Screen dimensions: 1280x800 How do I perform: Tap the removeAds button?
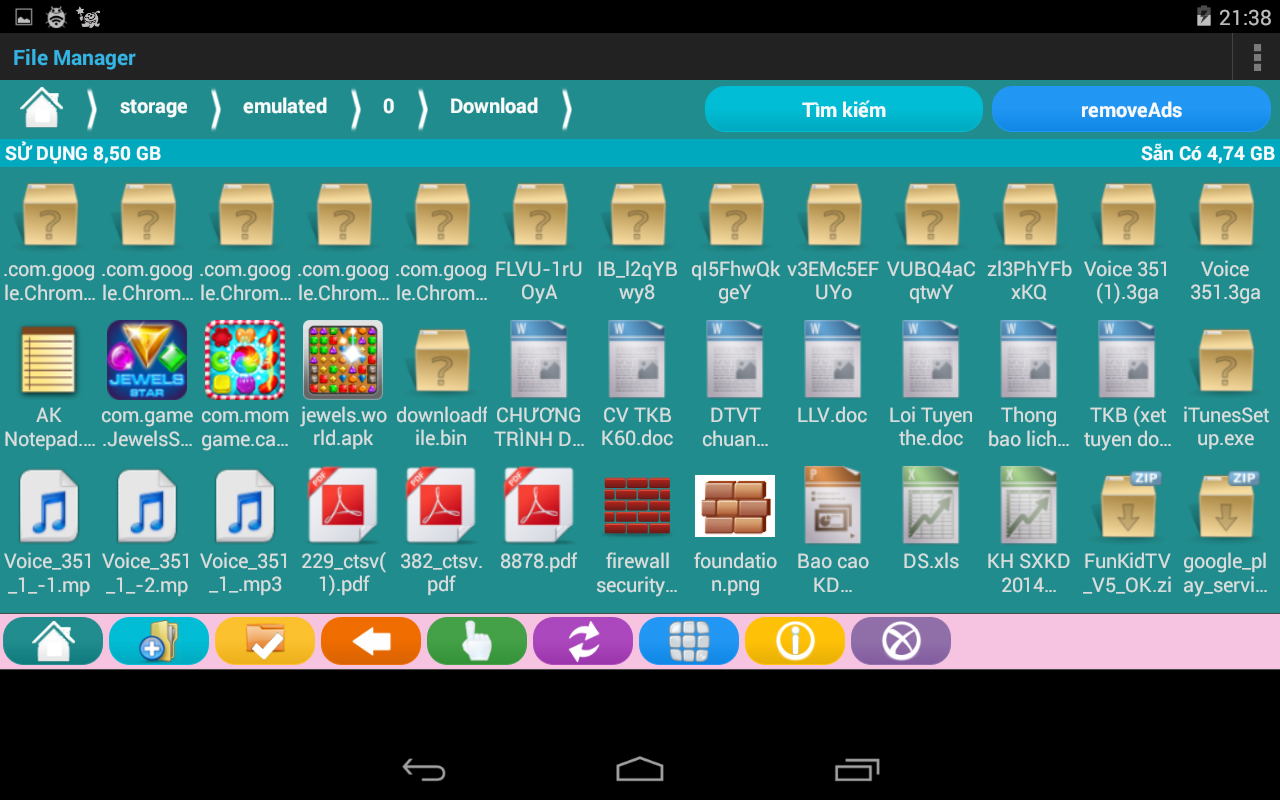(1131, 109)
